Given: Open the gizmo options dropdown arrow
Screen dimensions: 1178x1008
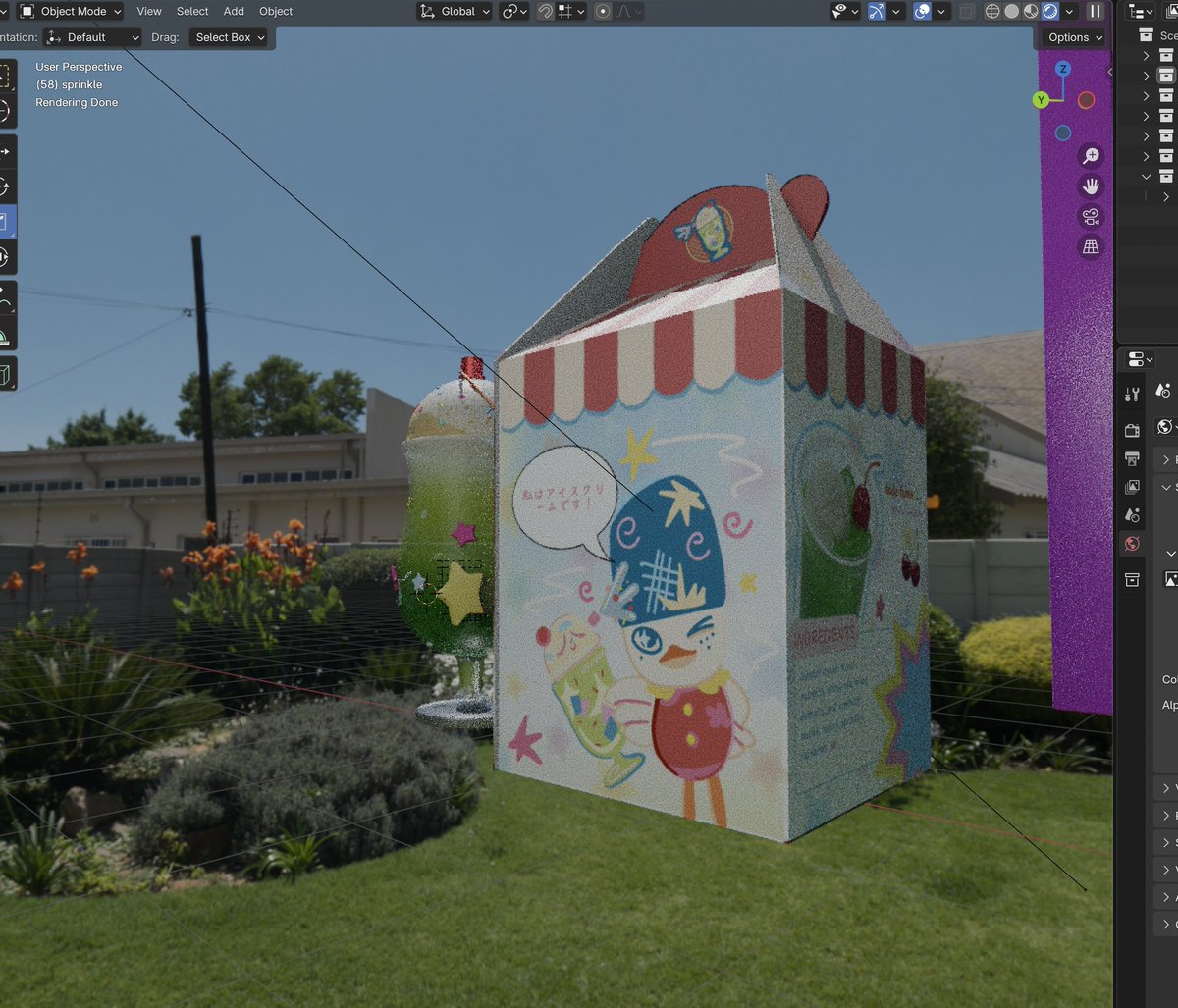Looking at the screenshot, I should tap(896, 12).
